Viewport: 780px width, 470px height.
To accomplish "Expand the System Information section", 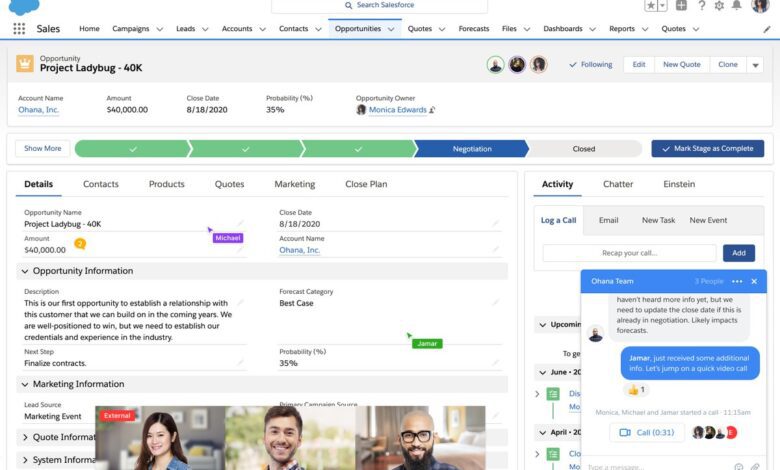I will point(24,460).
